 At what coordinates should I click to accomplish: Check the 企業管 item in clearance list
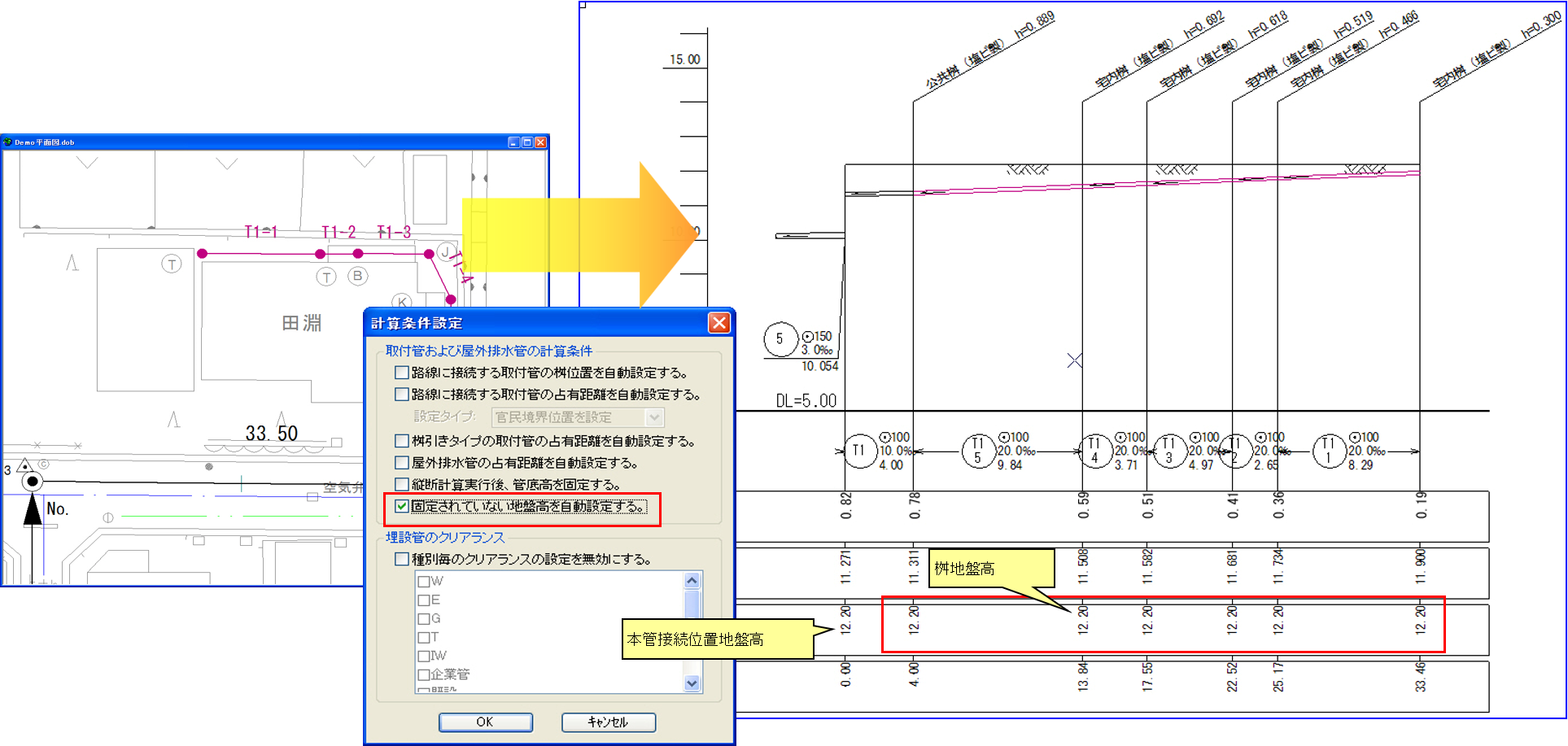424,674
